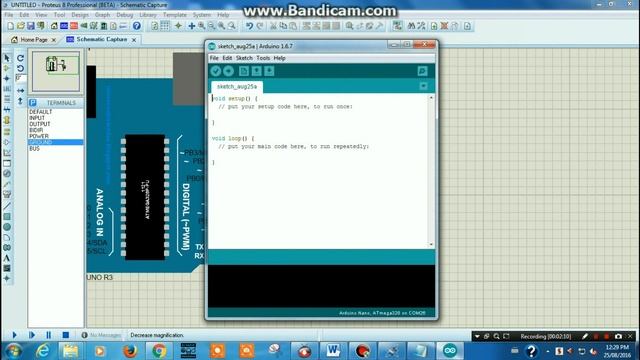Select the sketch_aug25a tab
640x360 pixels.
point(237,87)
